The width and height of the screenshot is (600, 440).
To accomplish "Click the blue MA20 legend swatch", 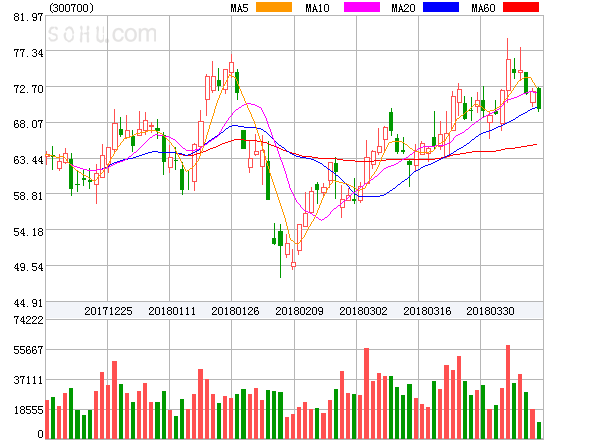I will pyautogui.click(x=441, y=7).
